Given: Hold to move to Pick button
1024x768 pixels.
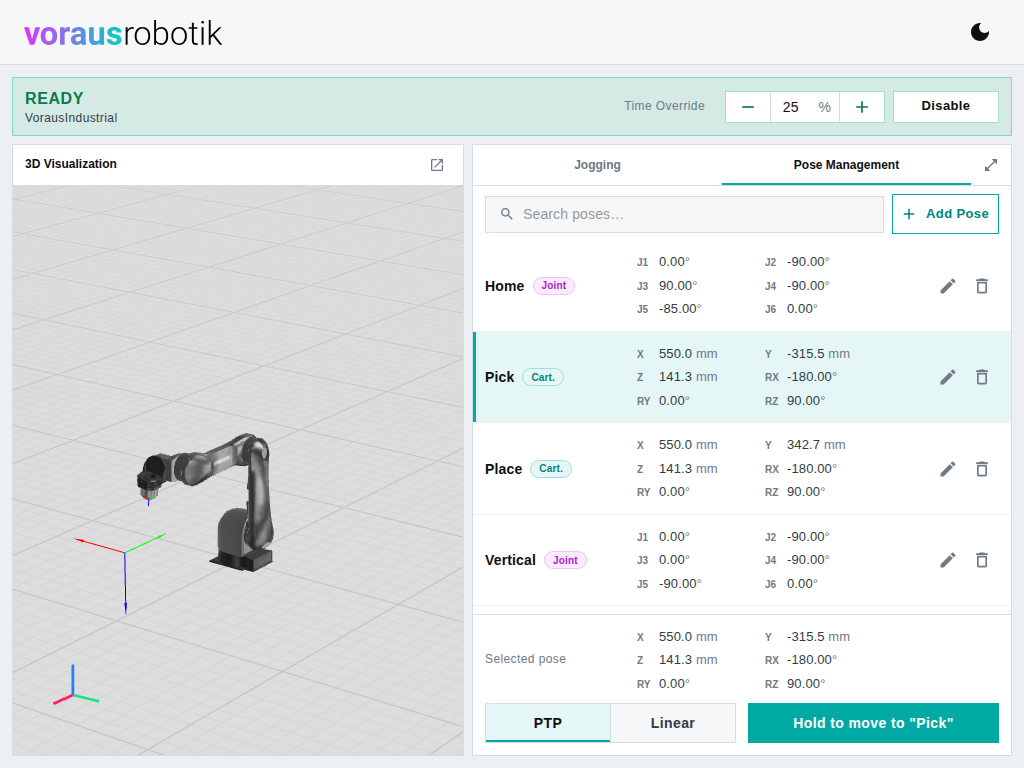Looking at the screenshot, I should point(873,723).
